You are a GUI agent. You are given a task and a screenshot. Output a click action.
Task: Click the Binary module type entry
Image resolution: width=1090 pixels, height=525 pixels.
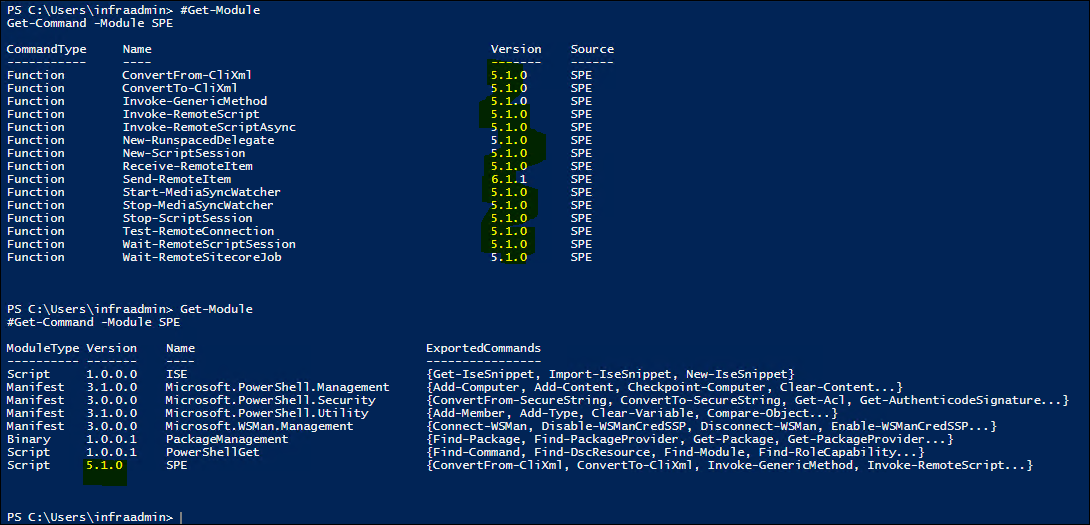pos(29,439)
